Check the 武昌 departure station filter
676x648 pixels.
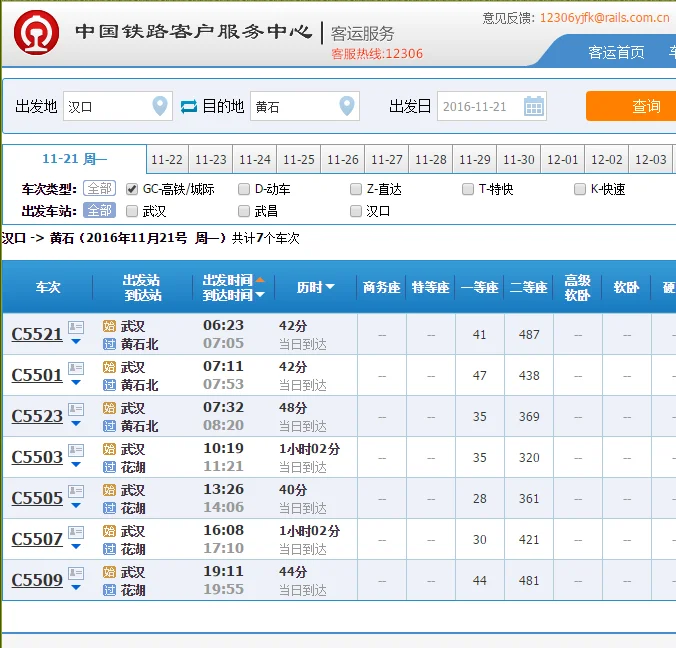tap(244, 211)
